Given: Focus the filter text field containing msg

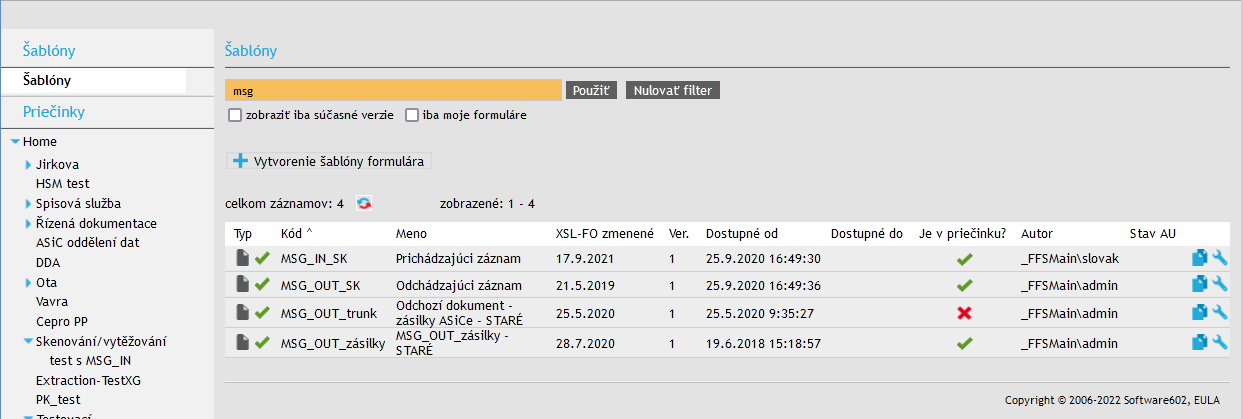Looking at the screenshot, I should [x=393, y=91].
